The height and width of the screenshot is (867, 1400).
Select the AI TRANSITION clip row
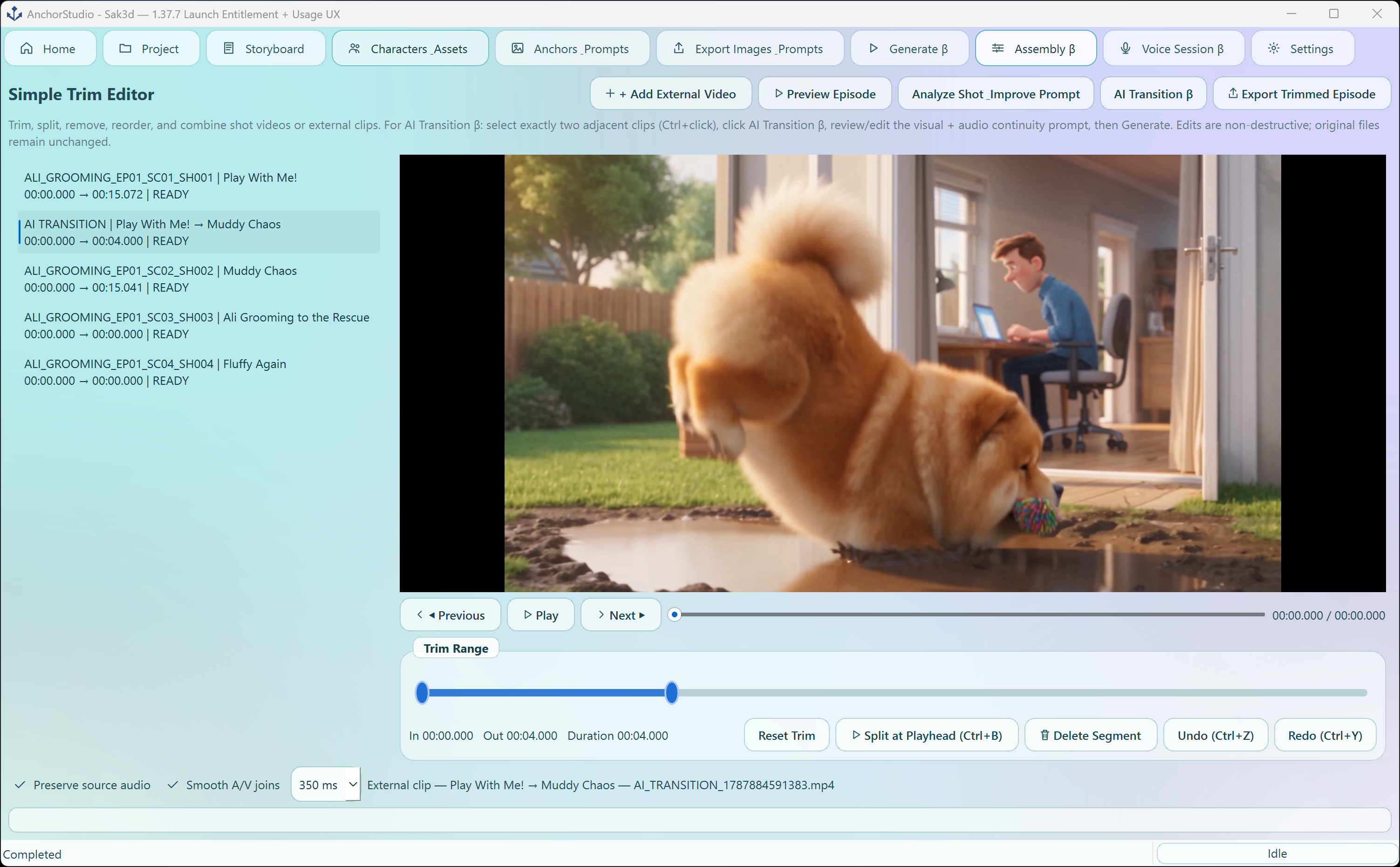(x=199, y=232)
